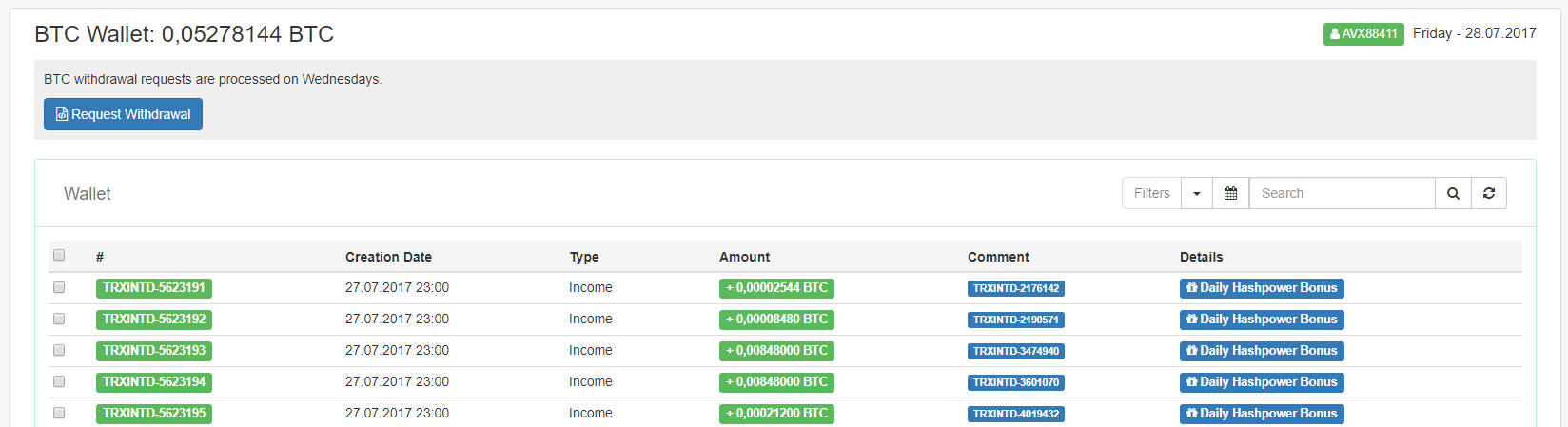Expand the Filters dropdown arrow

click(1197, 193)
